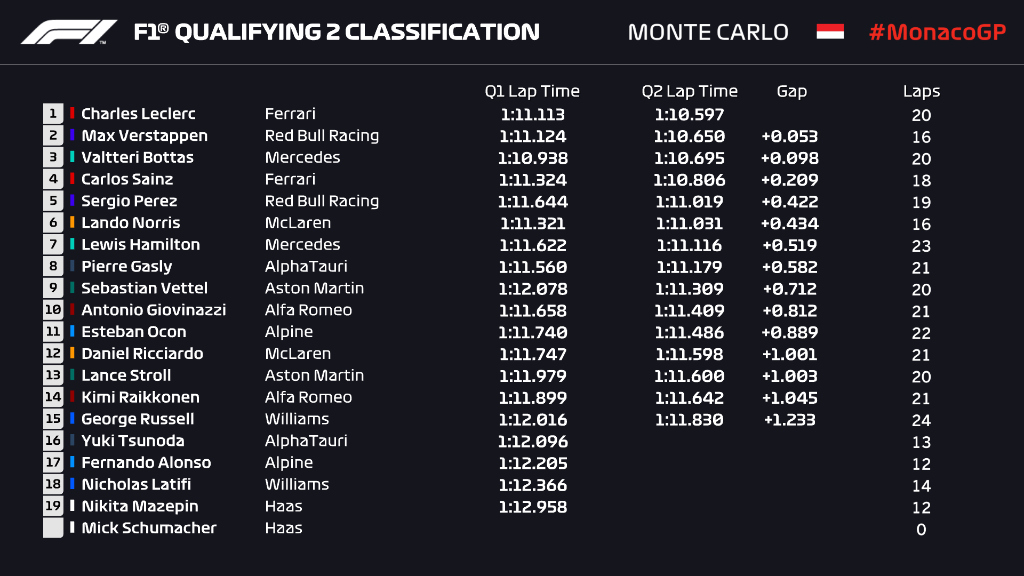Select Yuki Tsunoda's Q1 time 1:12.096

[x=533, y=441]
